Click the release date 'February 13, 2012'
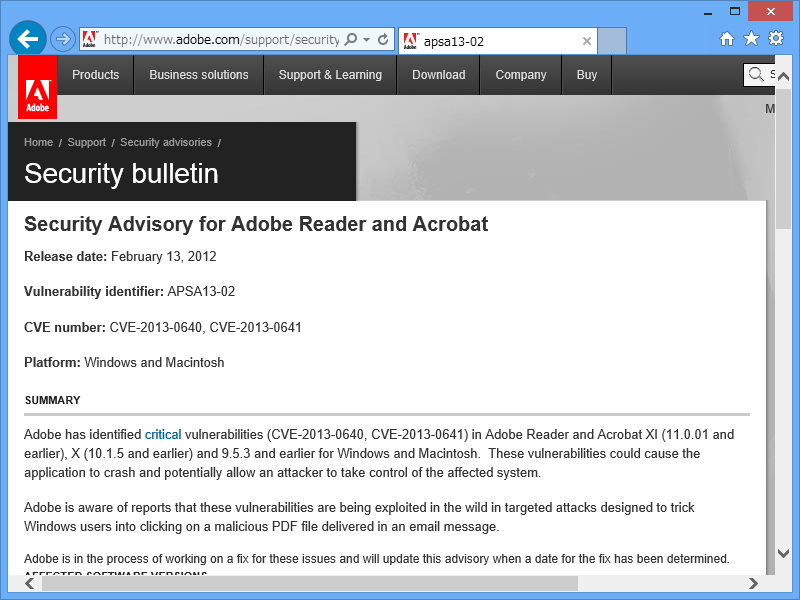Screen dimensions: 800x600 click(164, 257)
